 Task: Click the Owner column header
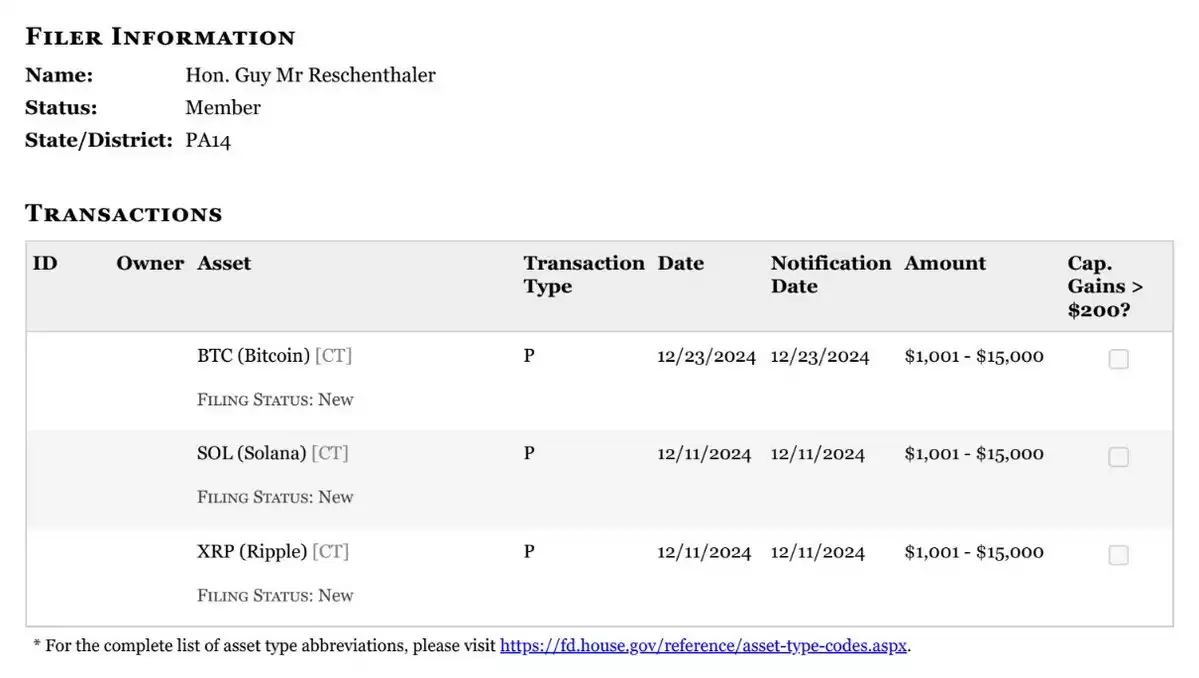[150, 263]
